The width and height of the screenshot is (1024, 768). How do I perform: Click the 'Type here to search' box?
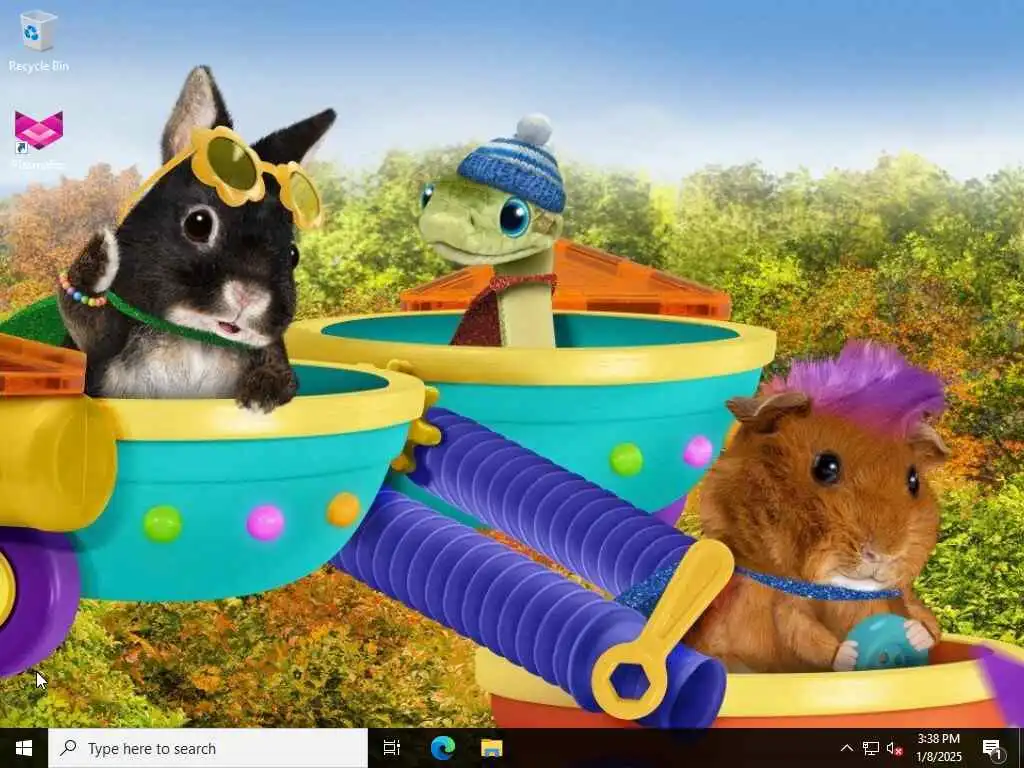click(208, 748)
